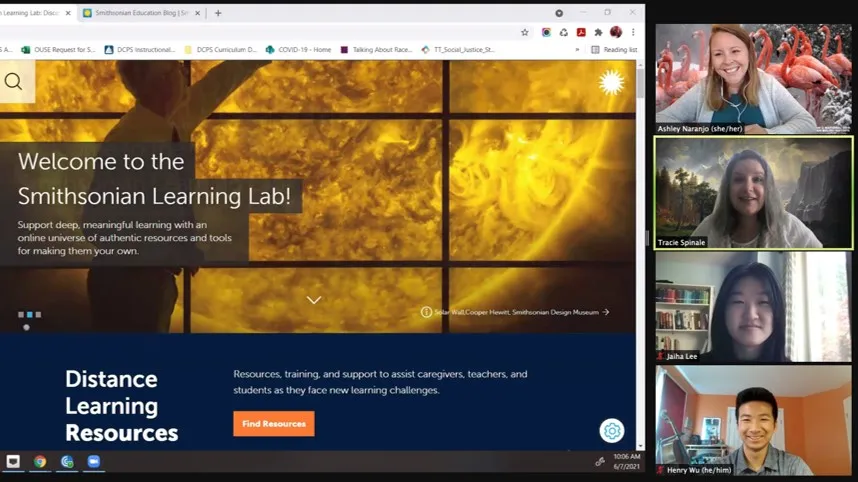Open the colorful circular camera extension
This screenshot has height=482, width=858.
(546, 32)
